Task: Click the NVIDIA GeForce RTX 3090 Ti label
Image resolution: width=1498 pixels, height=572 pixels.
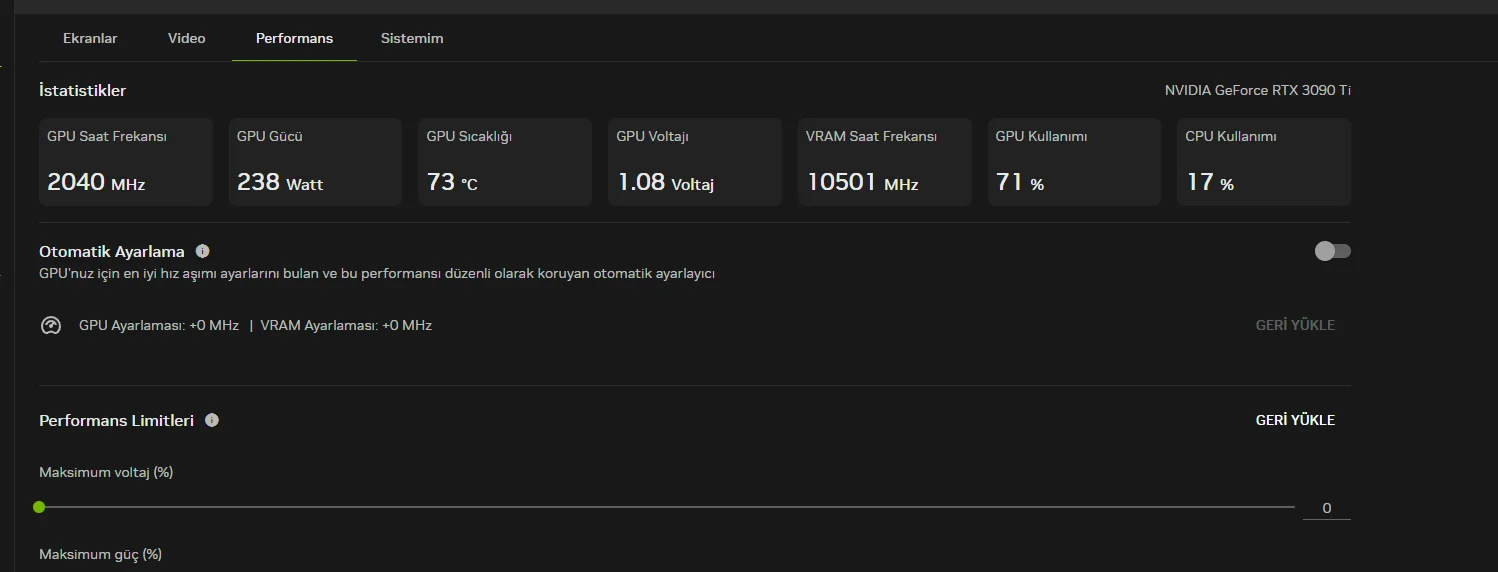Action: click(1257, 90)
